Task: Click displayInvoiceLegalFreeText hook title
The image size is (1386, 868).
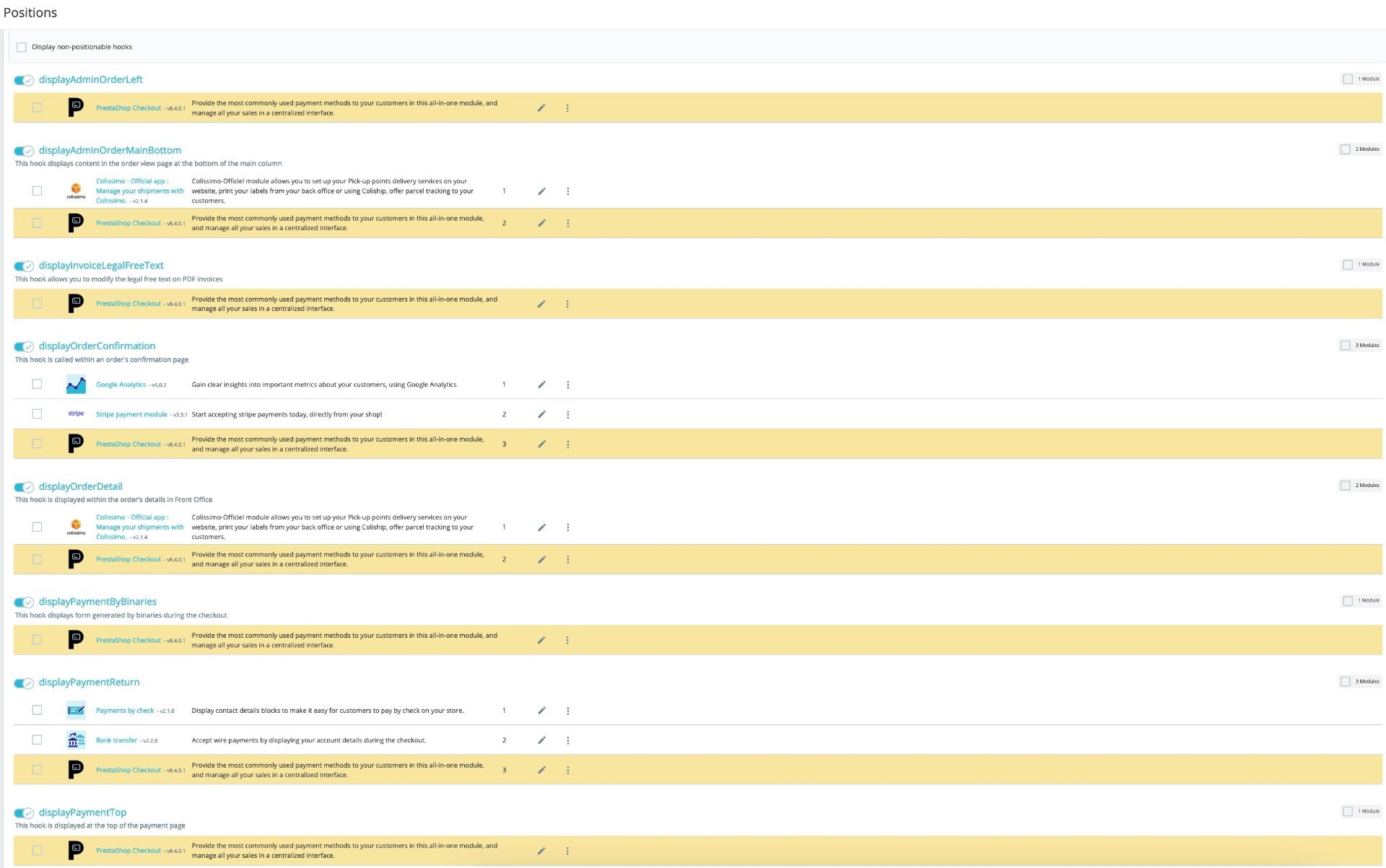Action: tap(101, 266)
